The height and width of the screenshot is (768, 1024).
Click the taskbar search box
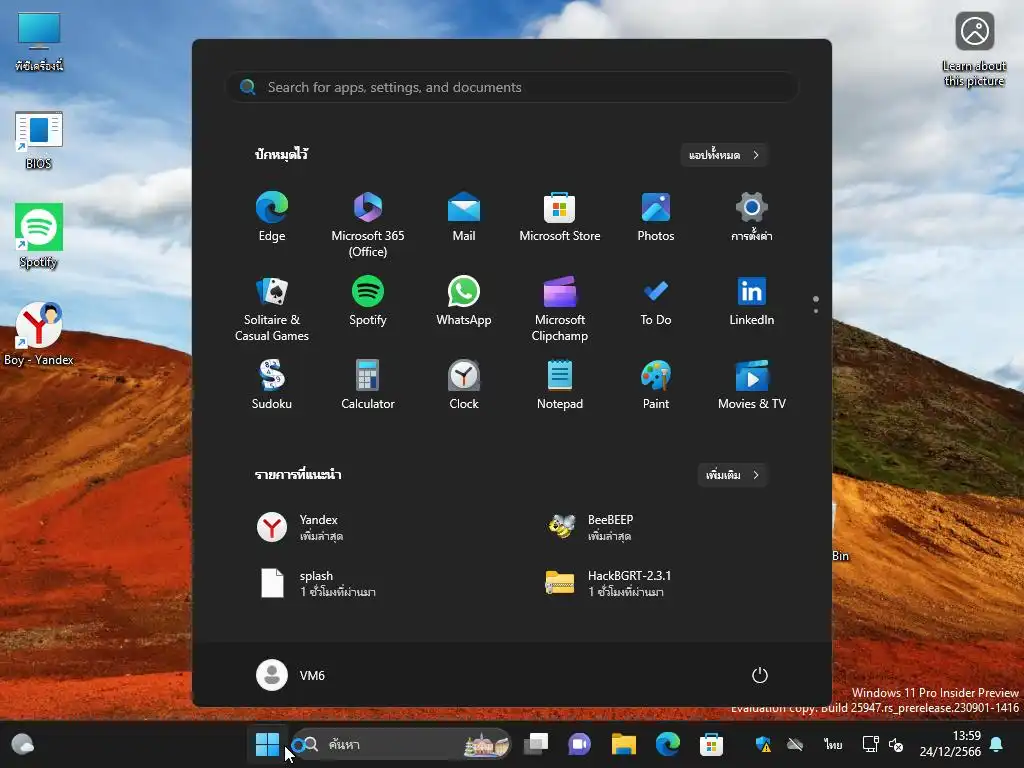400,744
